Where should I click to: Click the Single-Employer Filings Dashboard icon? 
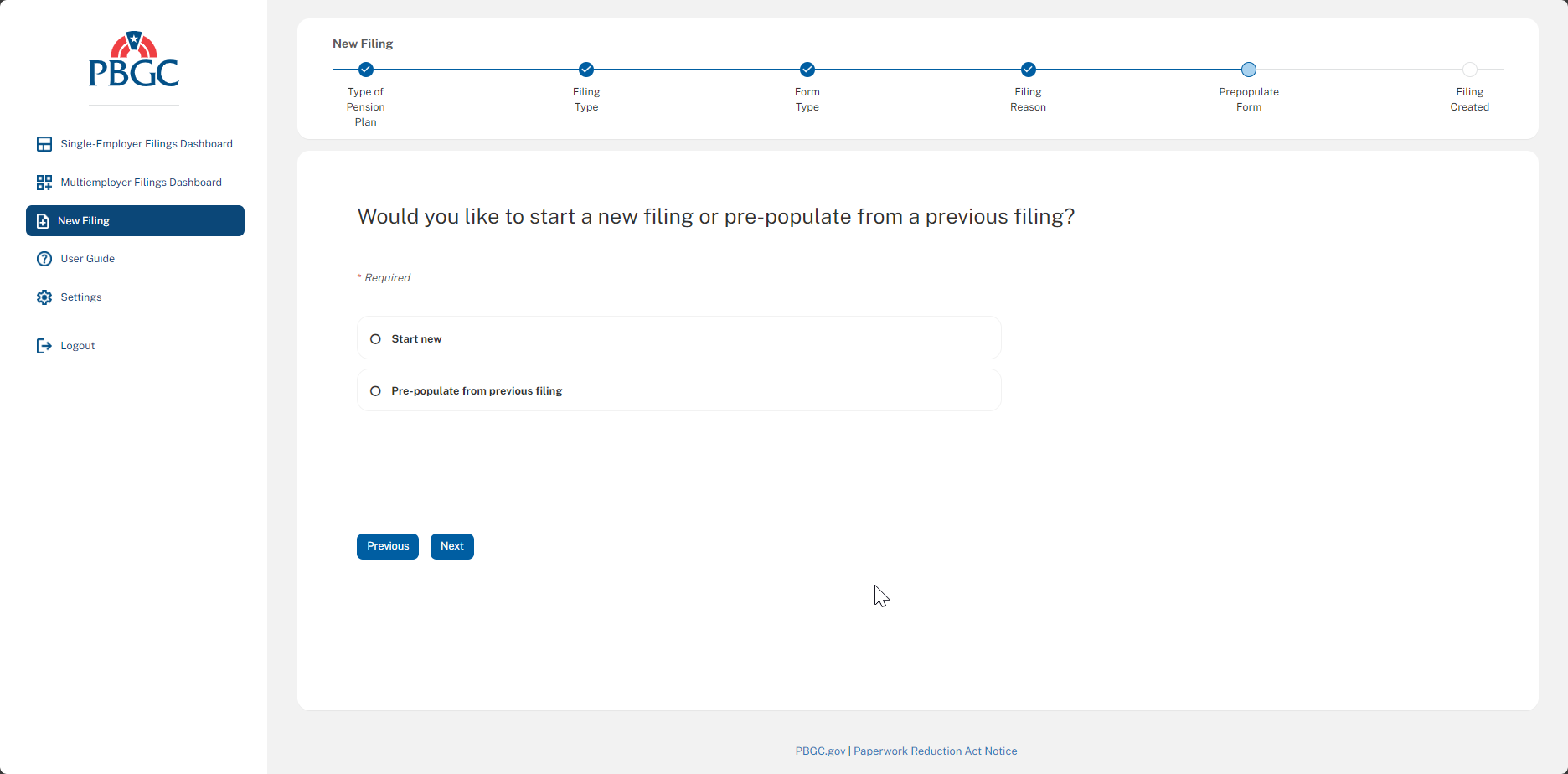pos(44,144)
